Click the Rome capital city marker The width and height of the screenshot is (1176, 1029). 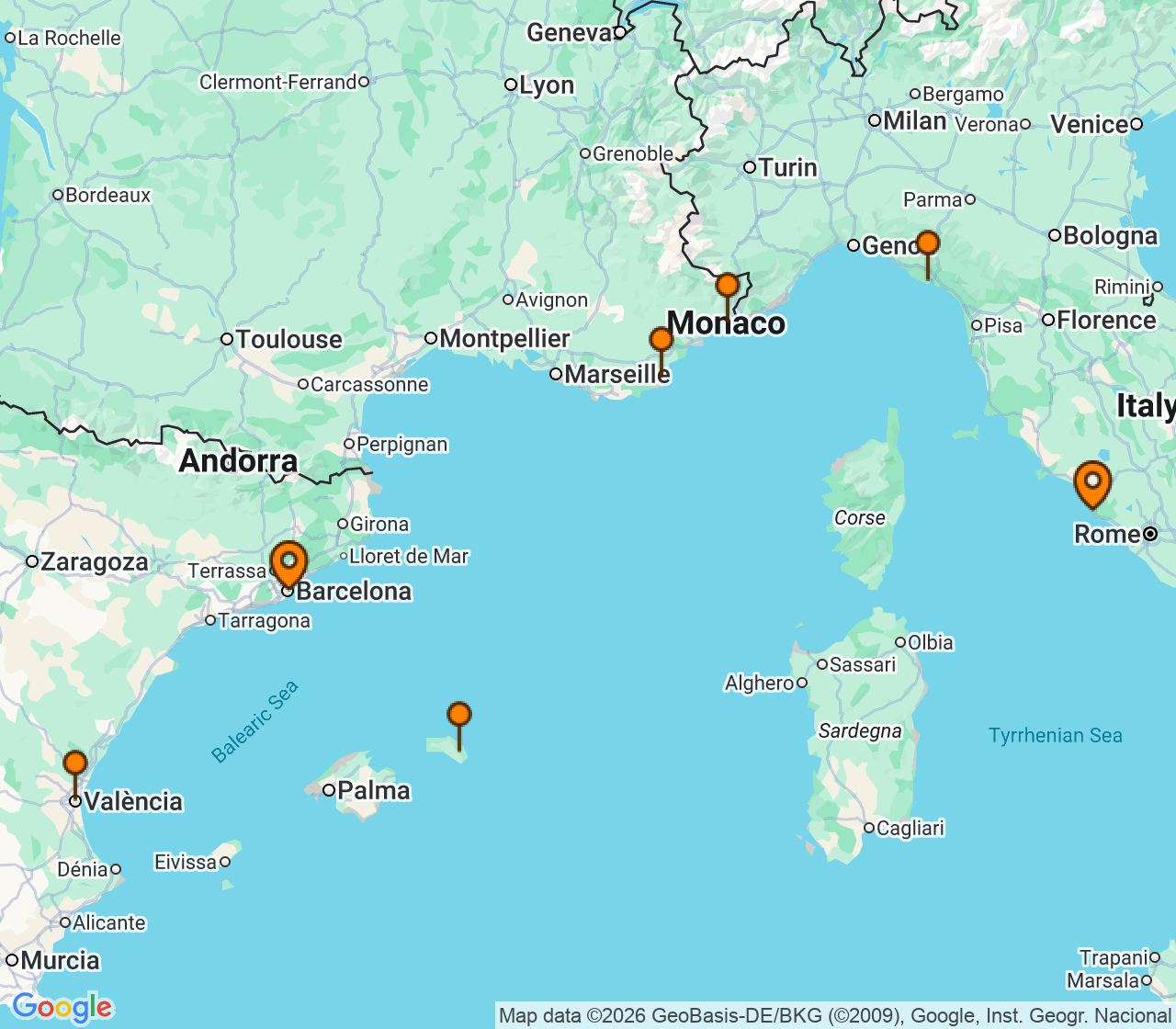coord(1149,534)
